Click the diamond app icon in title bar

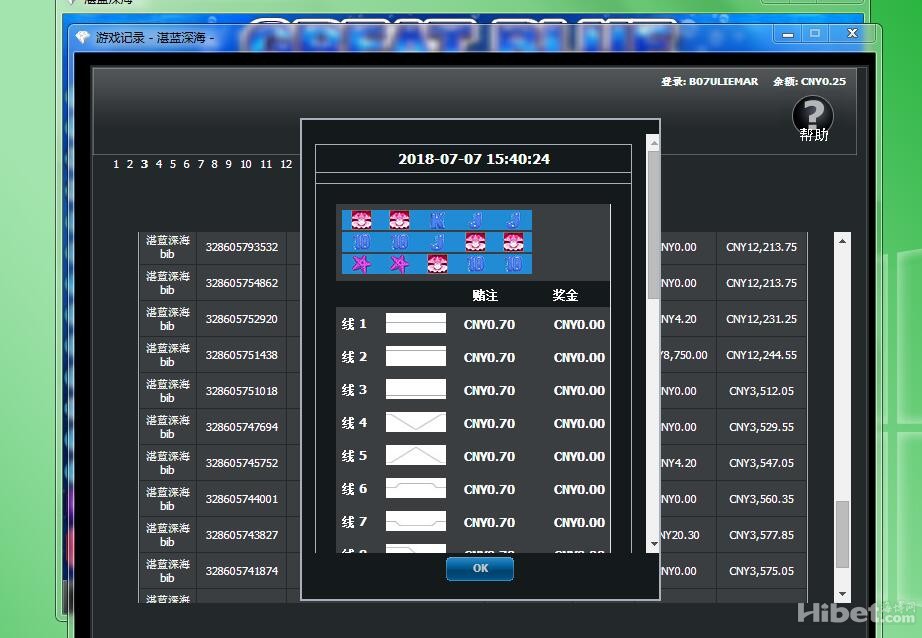click(83, 37)
